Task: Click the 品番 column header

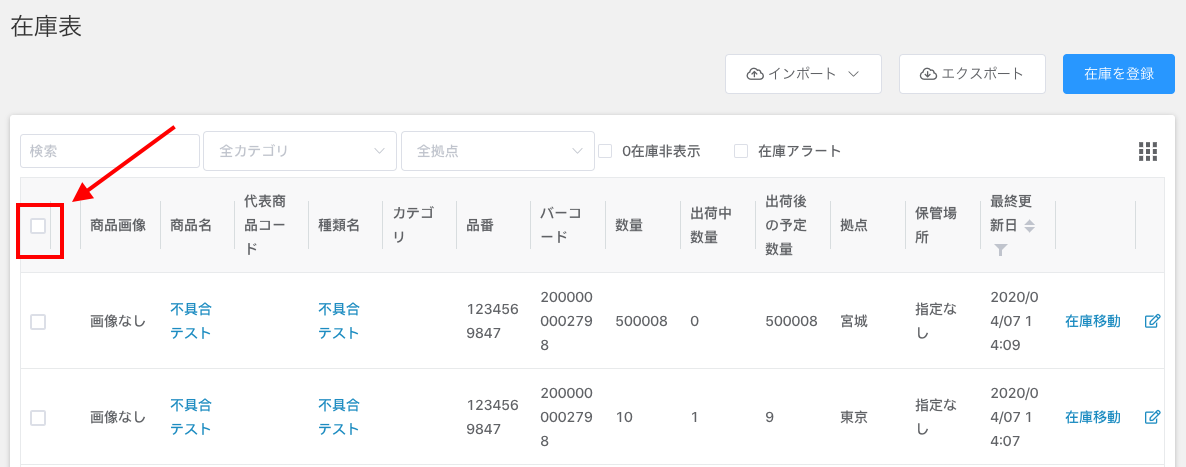Action: click(x=480, y=226)
